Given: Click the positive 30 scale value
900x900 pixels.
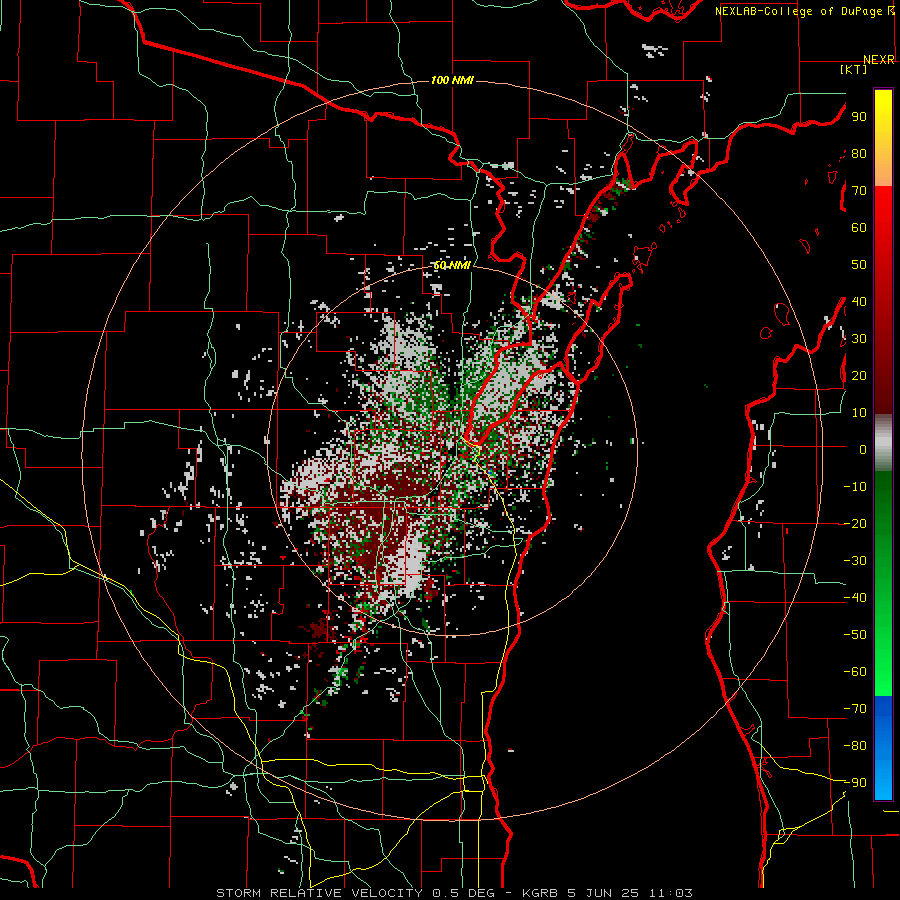Looking at the screenshot, I should 859,339.
